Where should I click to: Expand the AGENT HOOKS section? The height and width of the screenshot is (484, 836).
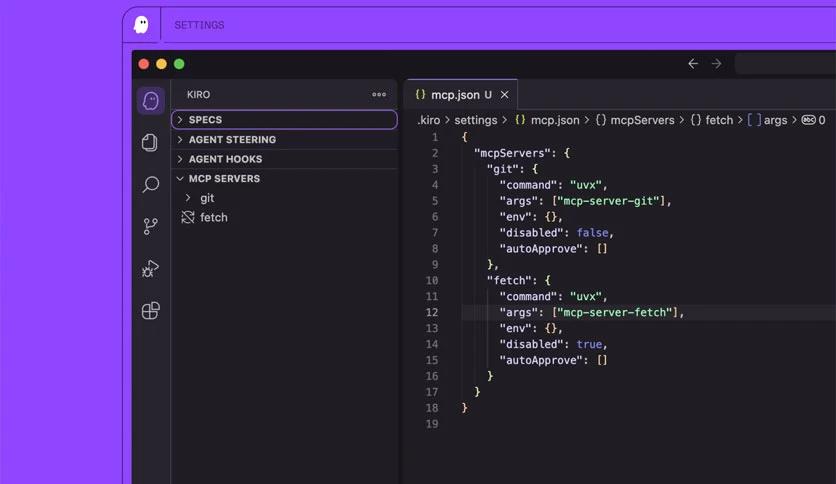(284, 159)
